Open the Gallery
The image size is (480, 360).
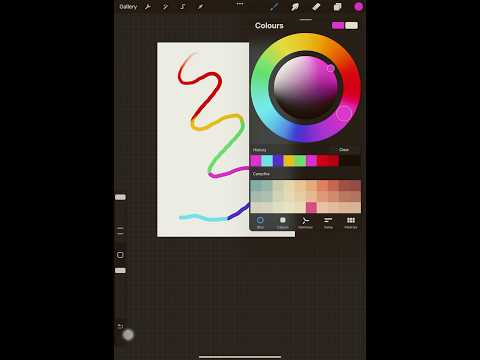point(128,7)
